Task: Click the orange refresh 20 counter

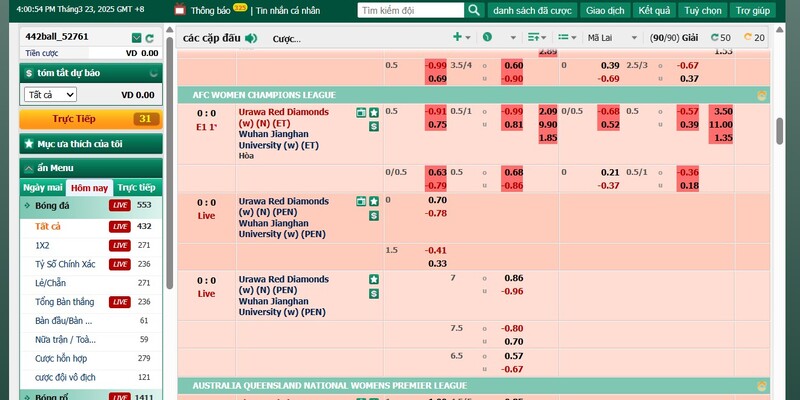Action: click(x=755, y=38)
